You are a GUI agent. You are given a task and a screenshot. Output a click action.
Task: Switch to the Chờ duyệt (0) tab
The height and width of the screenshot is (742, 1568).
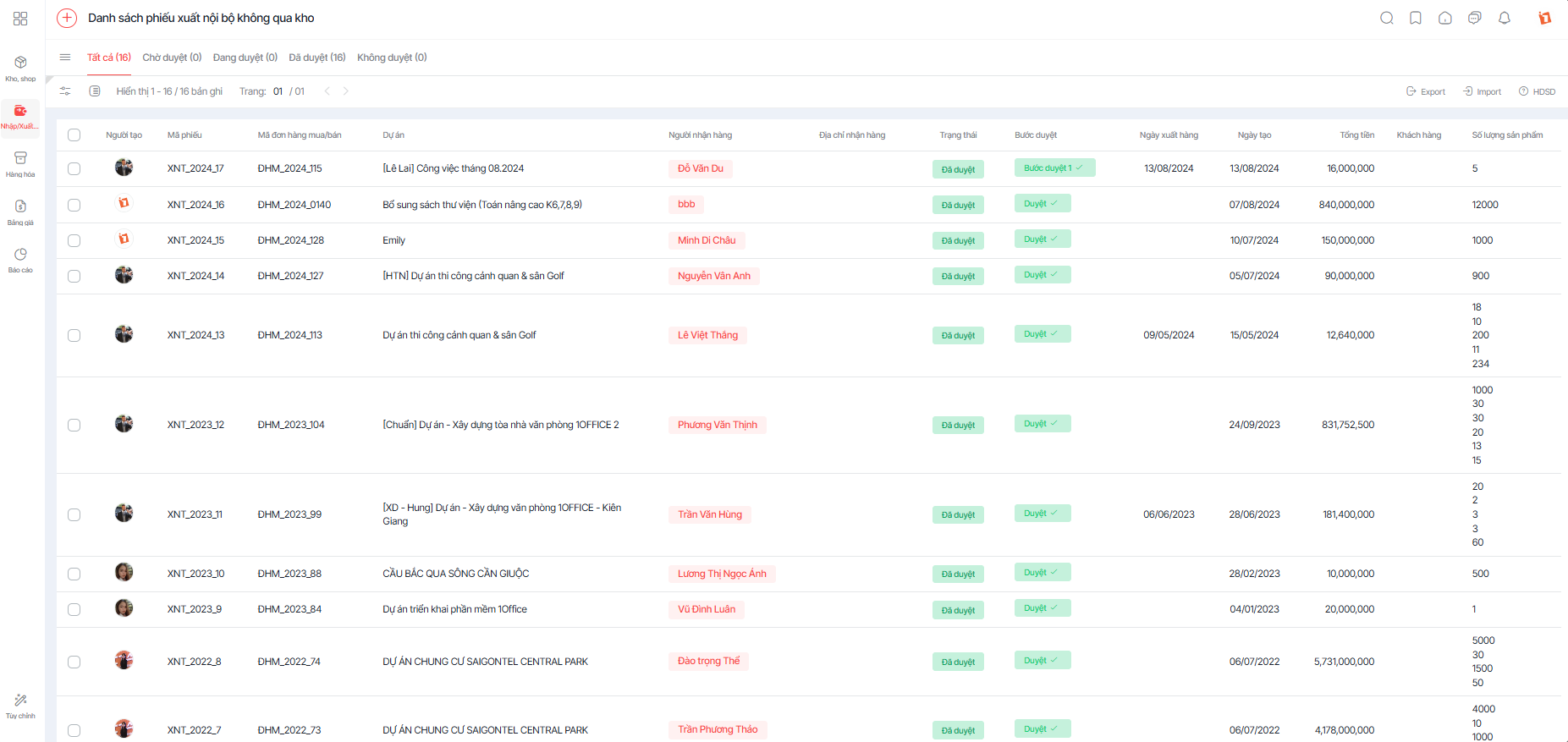172,58
